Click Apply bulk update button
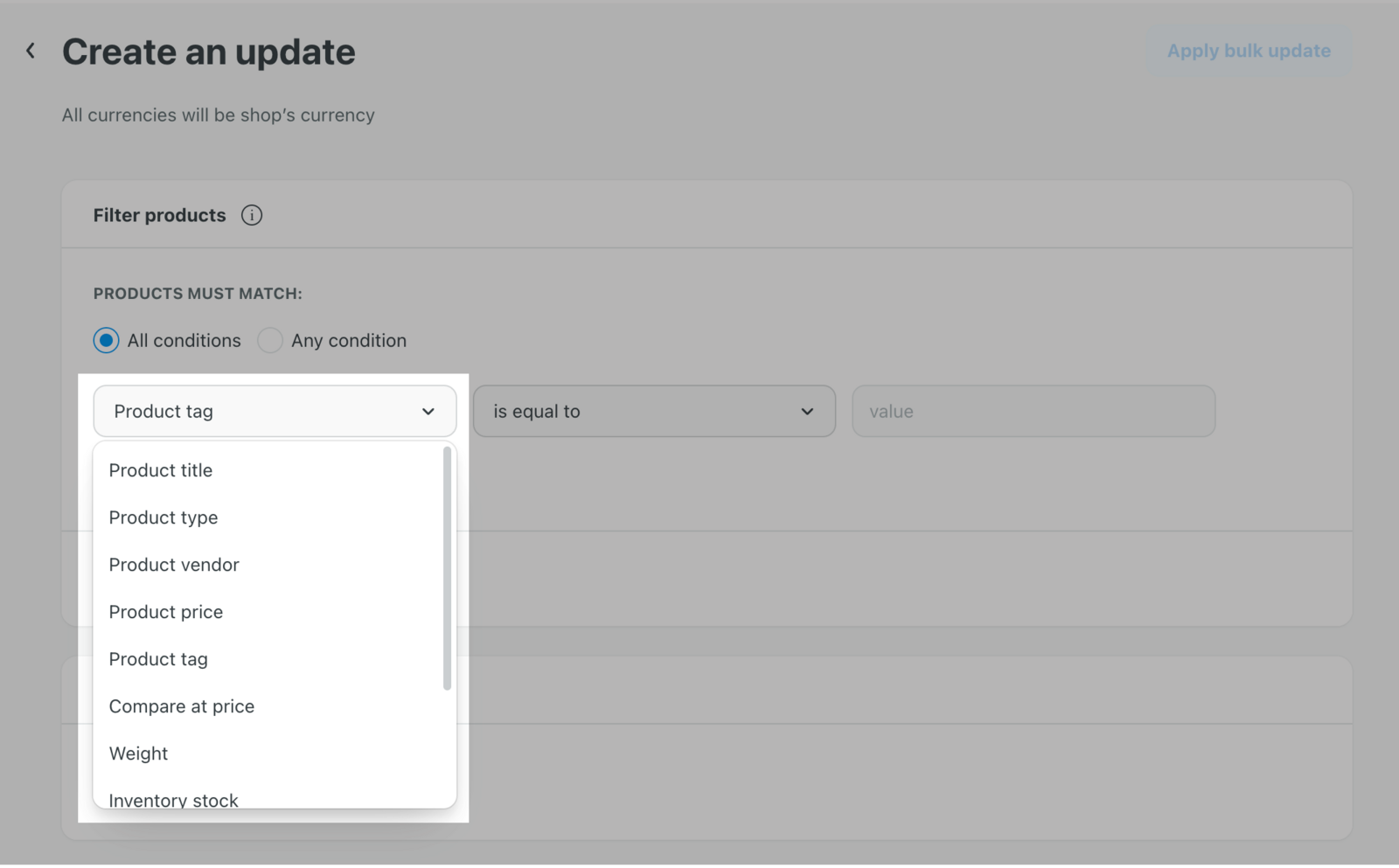Screen dimensions: 1399x868 [1249, 51]
